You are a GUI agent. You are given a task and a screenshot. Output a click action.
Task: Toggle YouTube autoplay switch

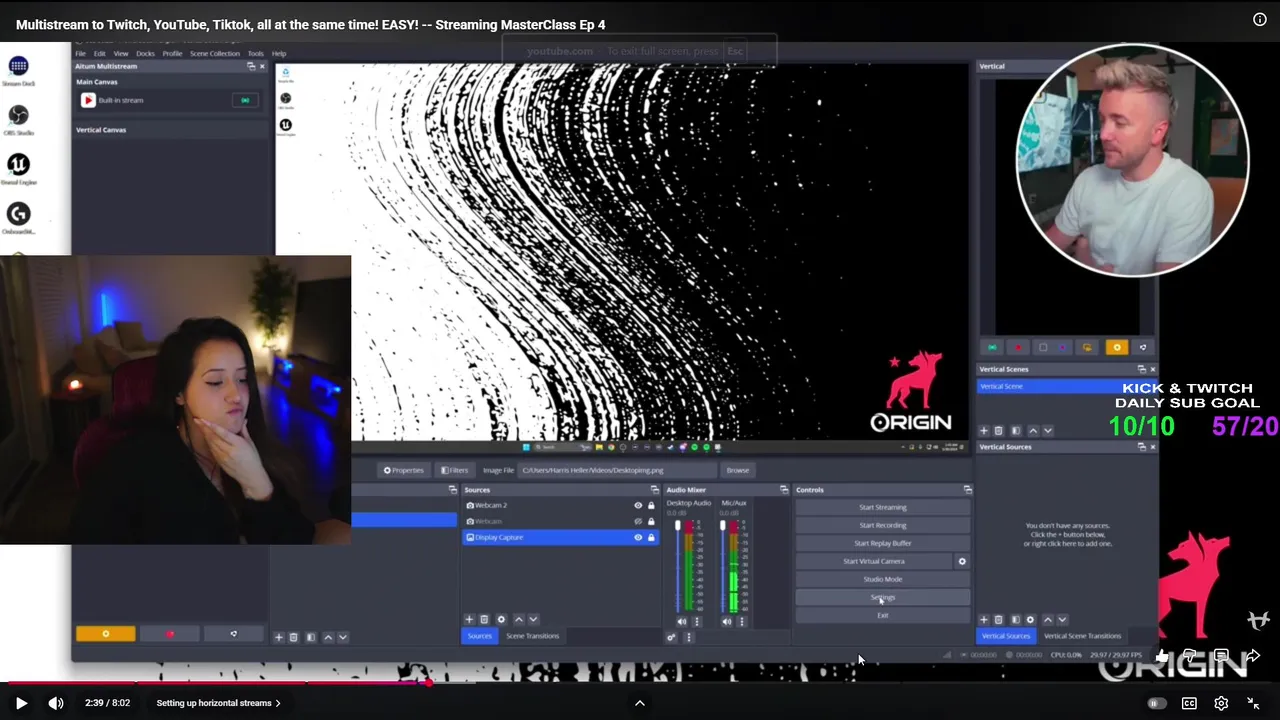[x=1156, y=703]
